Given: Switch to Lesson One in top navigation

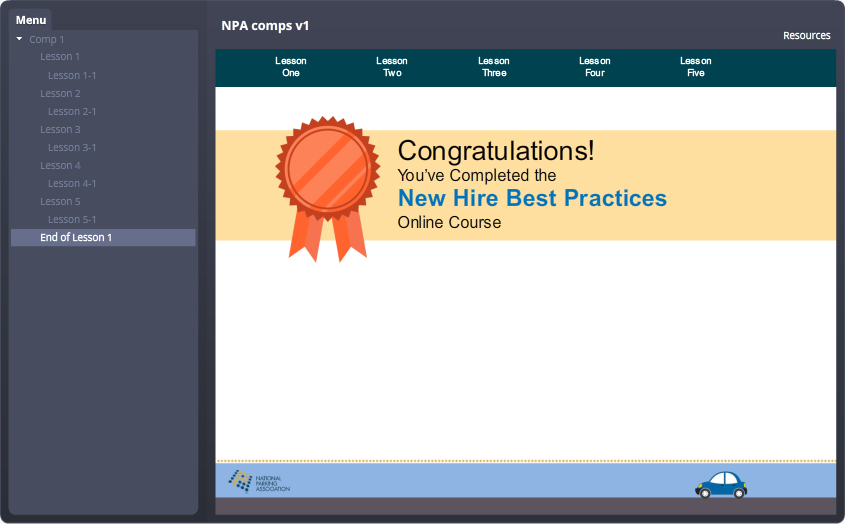Looking at the screenshot, I should coord(291,67).
